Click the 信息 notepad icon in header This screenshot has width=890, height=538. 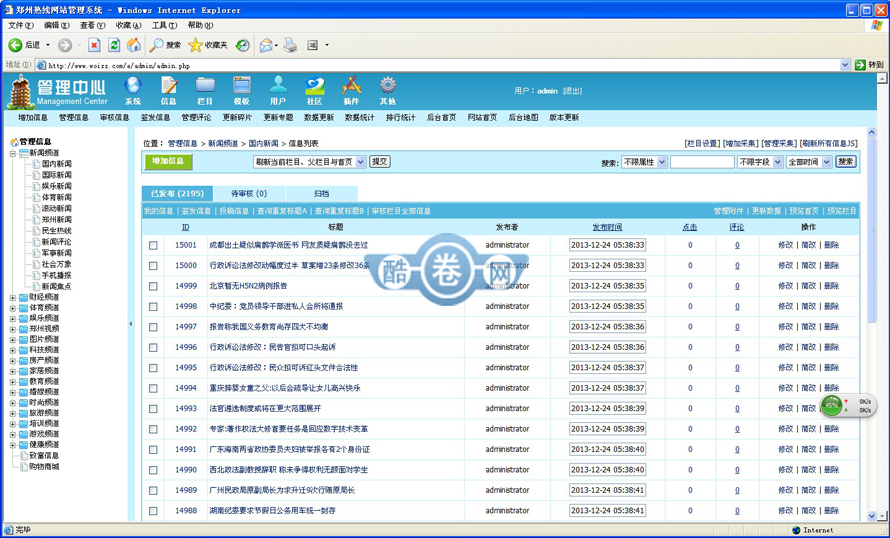pos(169,86)
